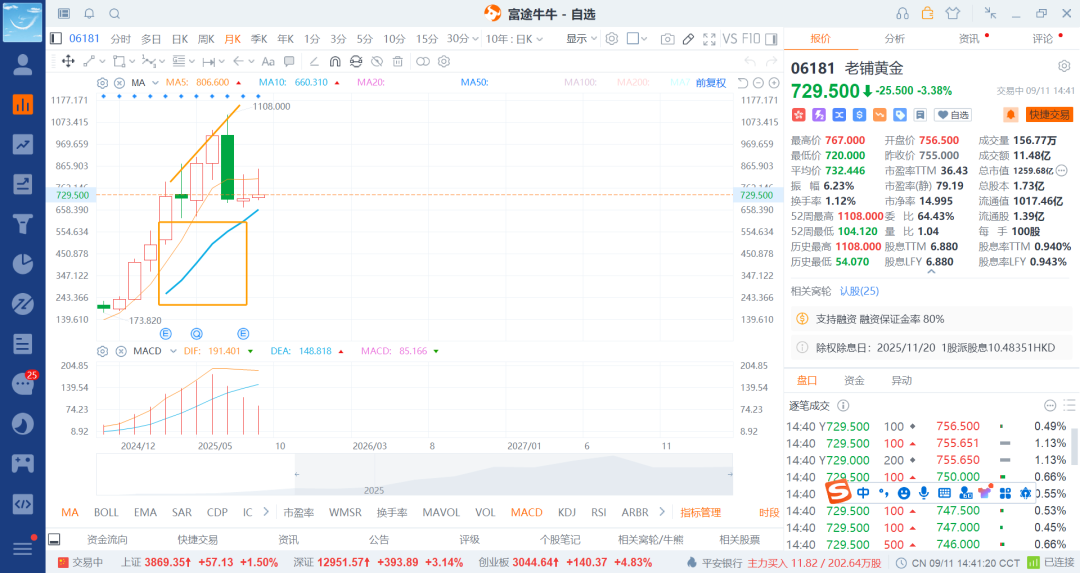Screen dimensions: 1080x573
Task: Open customer service headset icon
Action: 902,13
